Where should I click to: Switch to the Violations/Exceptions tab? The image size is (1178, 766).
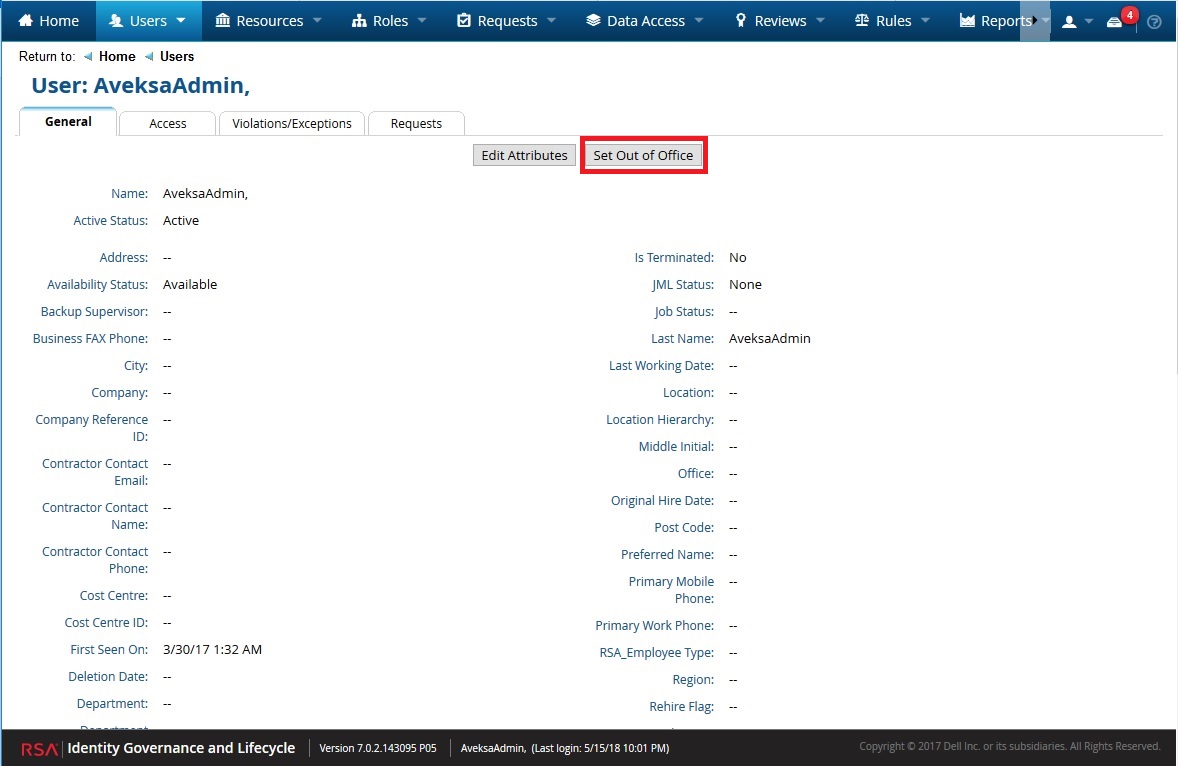[292, 123]
